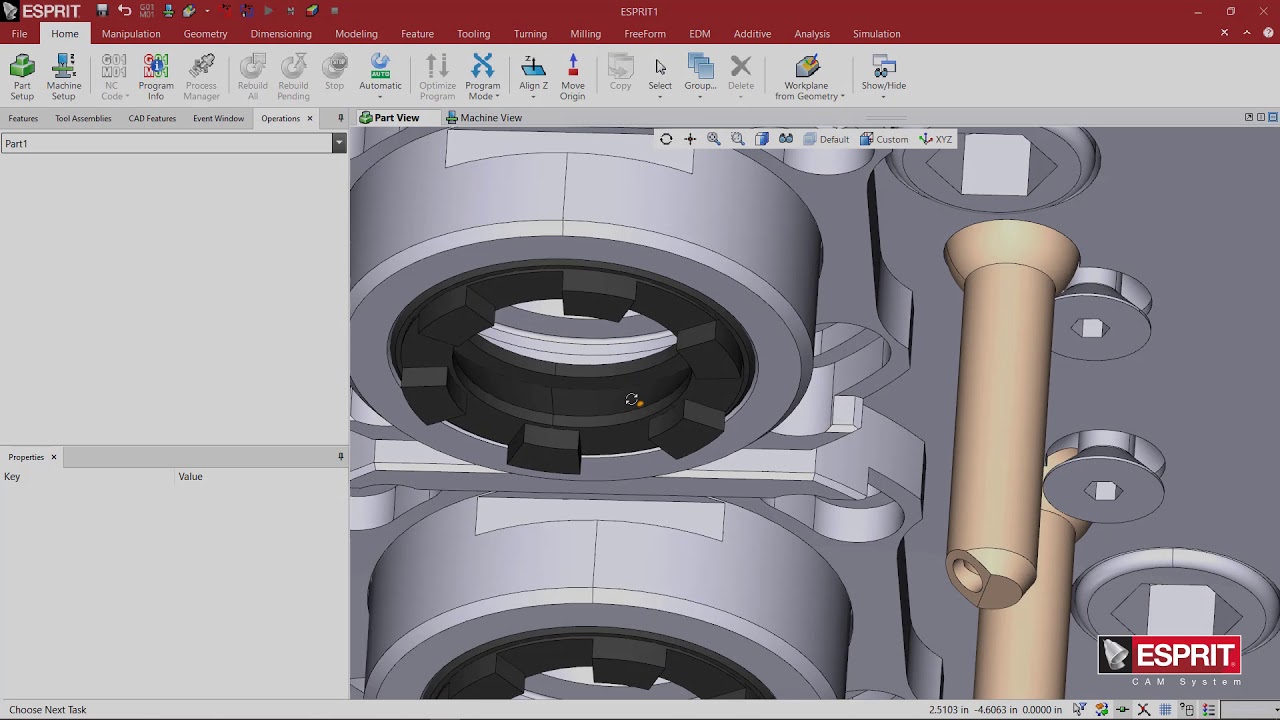Close the document with ribbon X
Screen dimensions: 1280x720
pyautogui.click(x=1224, y=33)
